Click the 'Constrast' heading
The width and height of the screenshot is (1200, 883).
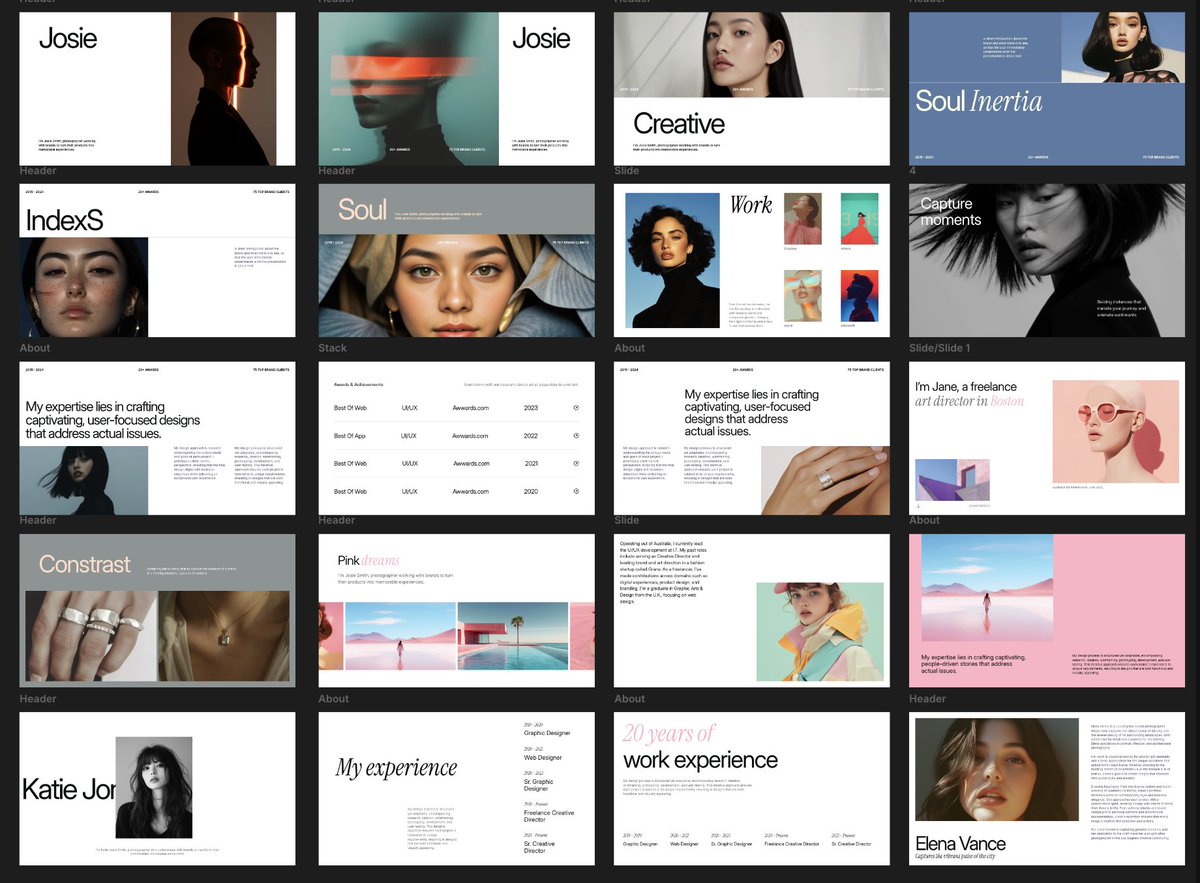click(84, 564)
